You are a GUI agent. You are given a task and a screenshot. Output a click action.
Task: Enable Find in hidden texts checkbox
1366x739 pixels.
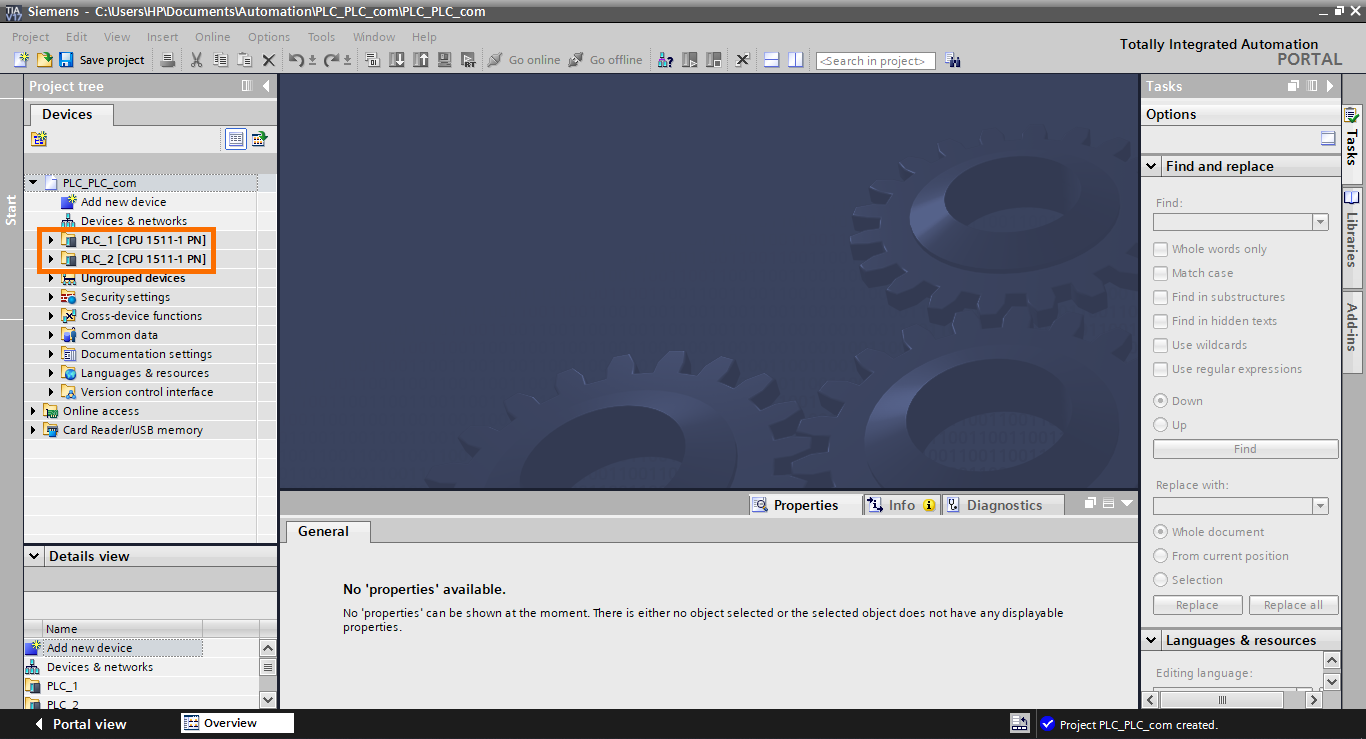1160,321
